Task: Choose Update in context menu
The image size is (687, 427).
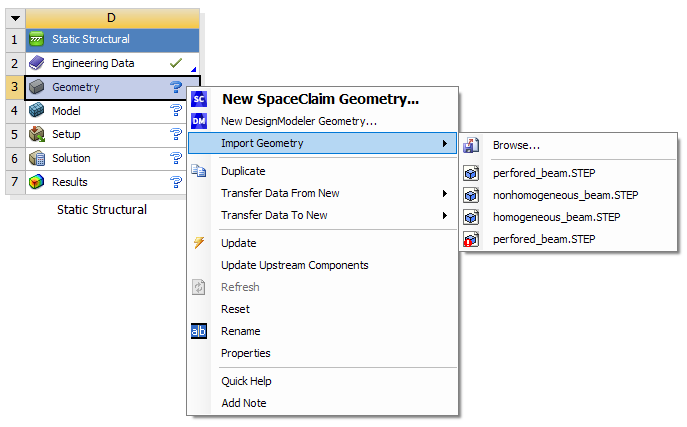Action: click(323, 243)
